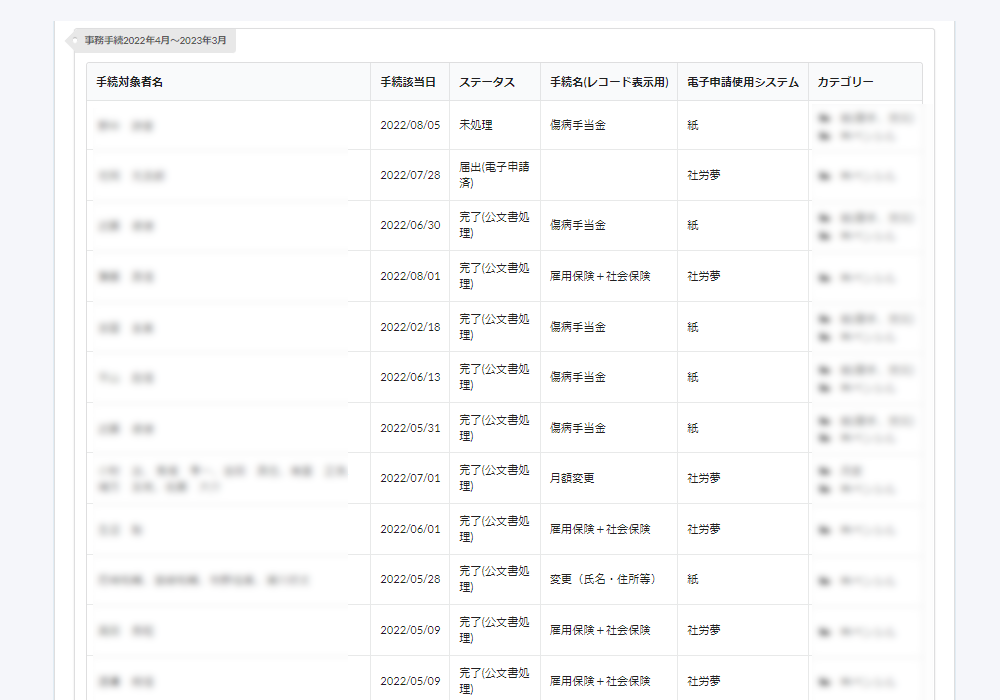The height and width of the screenshot is (700, 1000).
Task: Click 傷病手当金 in the 2022/06/13 row
Action: pyautogui.click(x=578, y=377)
